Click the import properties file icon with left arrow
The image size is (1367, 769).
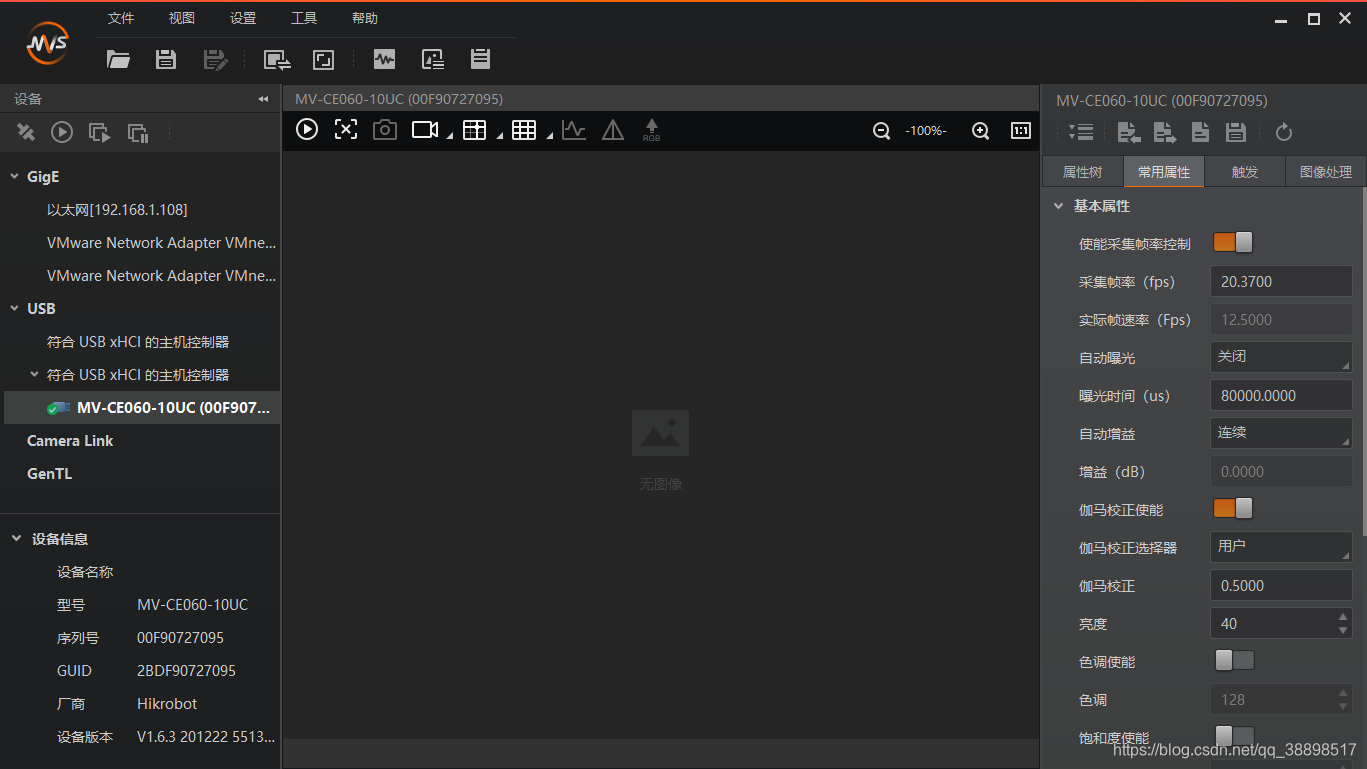(x=1129, y=132)
